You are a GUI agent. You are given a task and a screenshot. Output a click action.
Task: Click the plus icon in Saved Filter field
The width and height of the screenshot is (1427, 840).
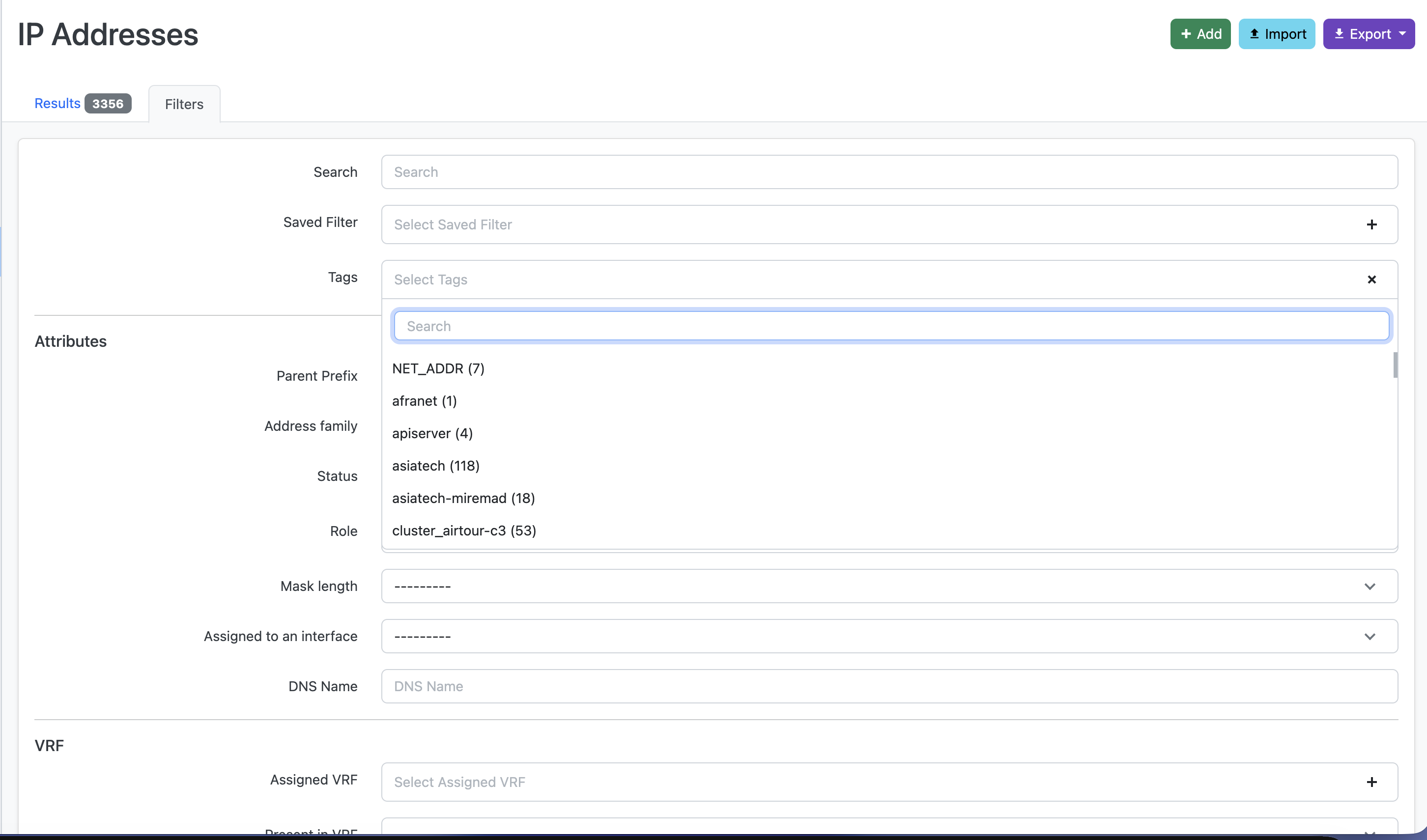1371,224
